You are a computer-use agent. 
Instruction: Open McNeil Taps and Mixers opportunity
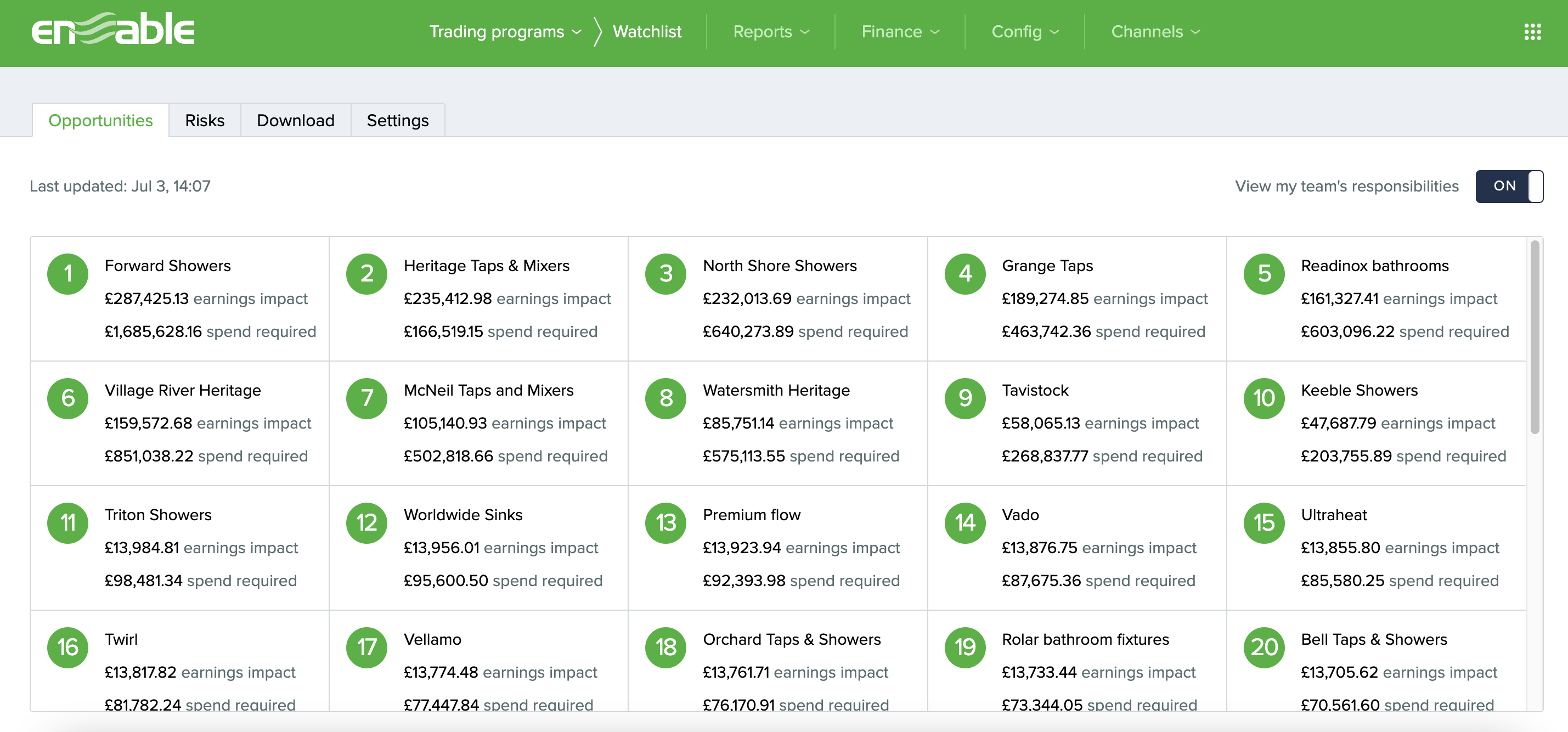pos(478,423)
